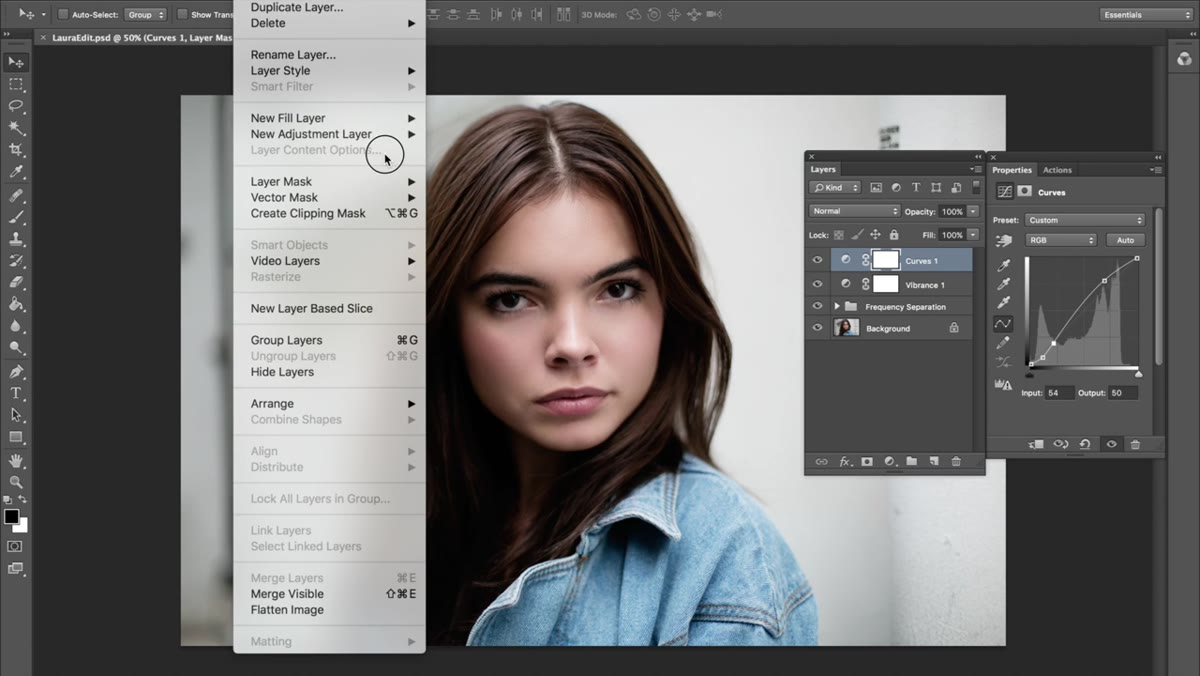Select the Crop tool
Screen dimensions: 1200x676
click(16, 150)
